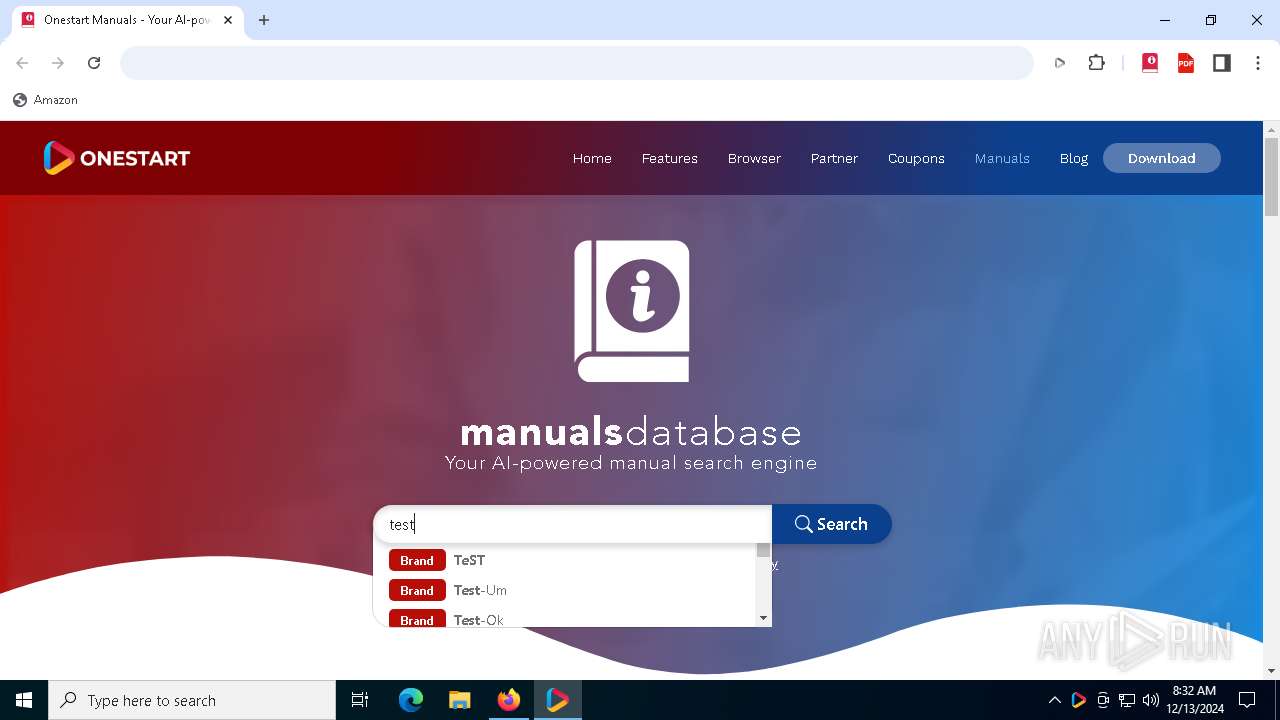Show hidden system tray icons
The height and width of the screenshot is (720, 1280).
pyautogui.click(x=1054, y=700)
